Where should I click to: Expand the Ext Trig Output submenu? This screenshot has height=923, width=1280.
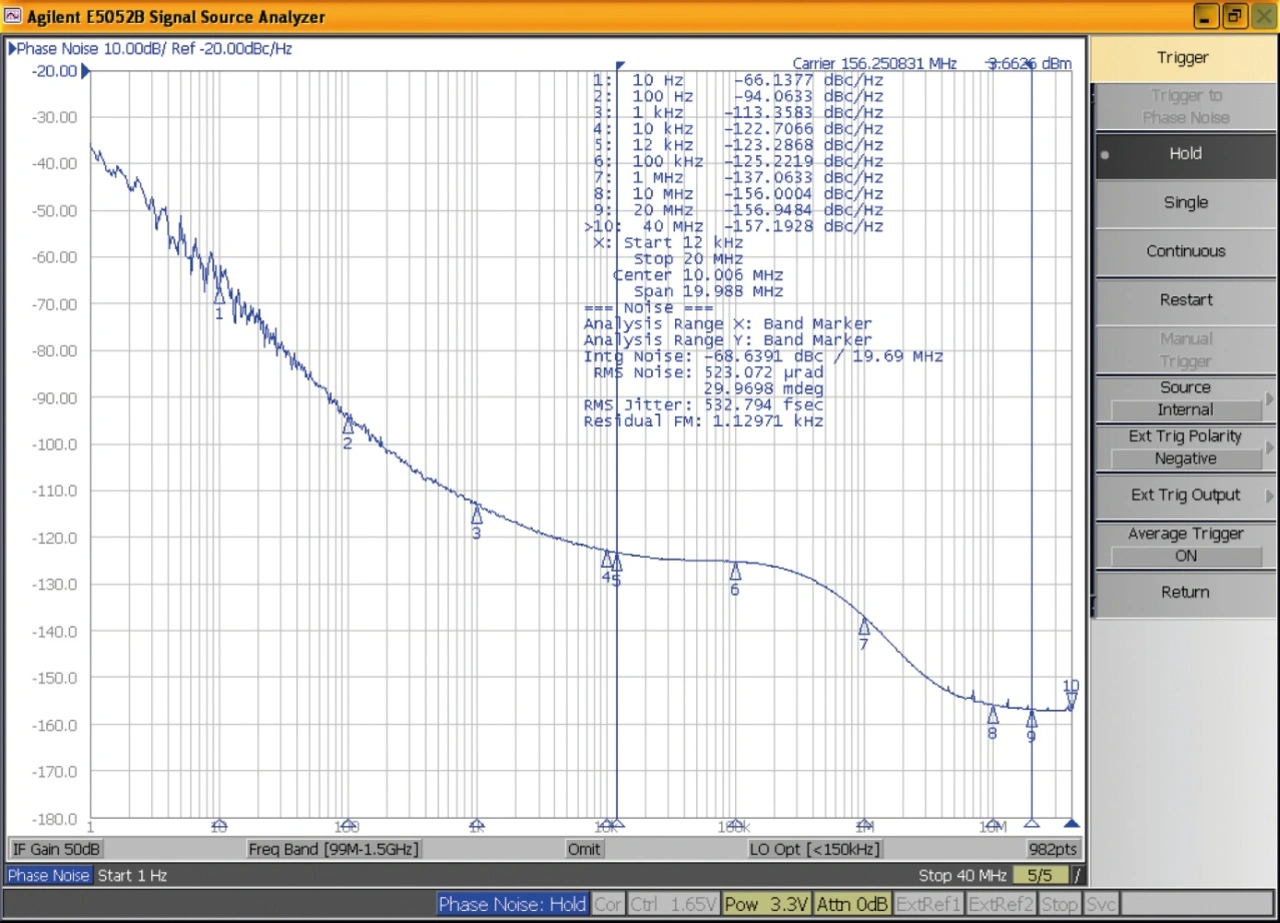tap(1184, 495)
